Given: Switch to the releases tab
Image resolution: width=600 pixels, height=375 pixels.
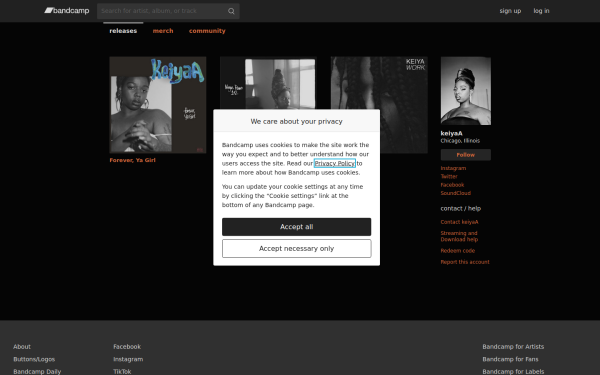Looking at the screenshot, I should 123,31.
